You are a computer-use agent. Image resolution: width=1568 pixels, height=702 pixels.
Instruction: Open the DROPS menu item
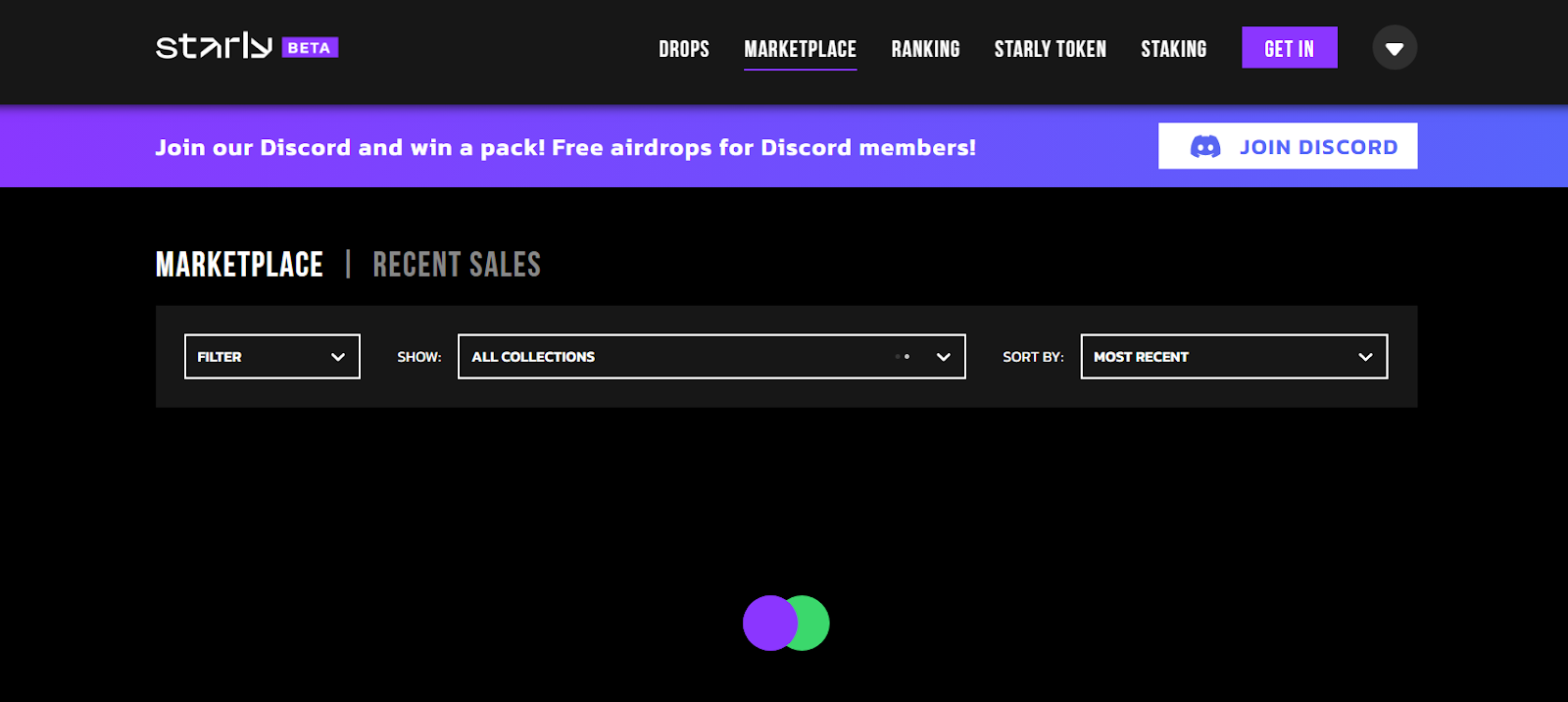(684, 49)
